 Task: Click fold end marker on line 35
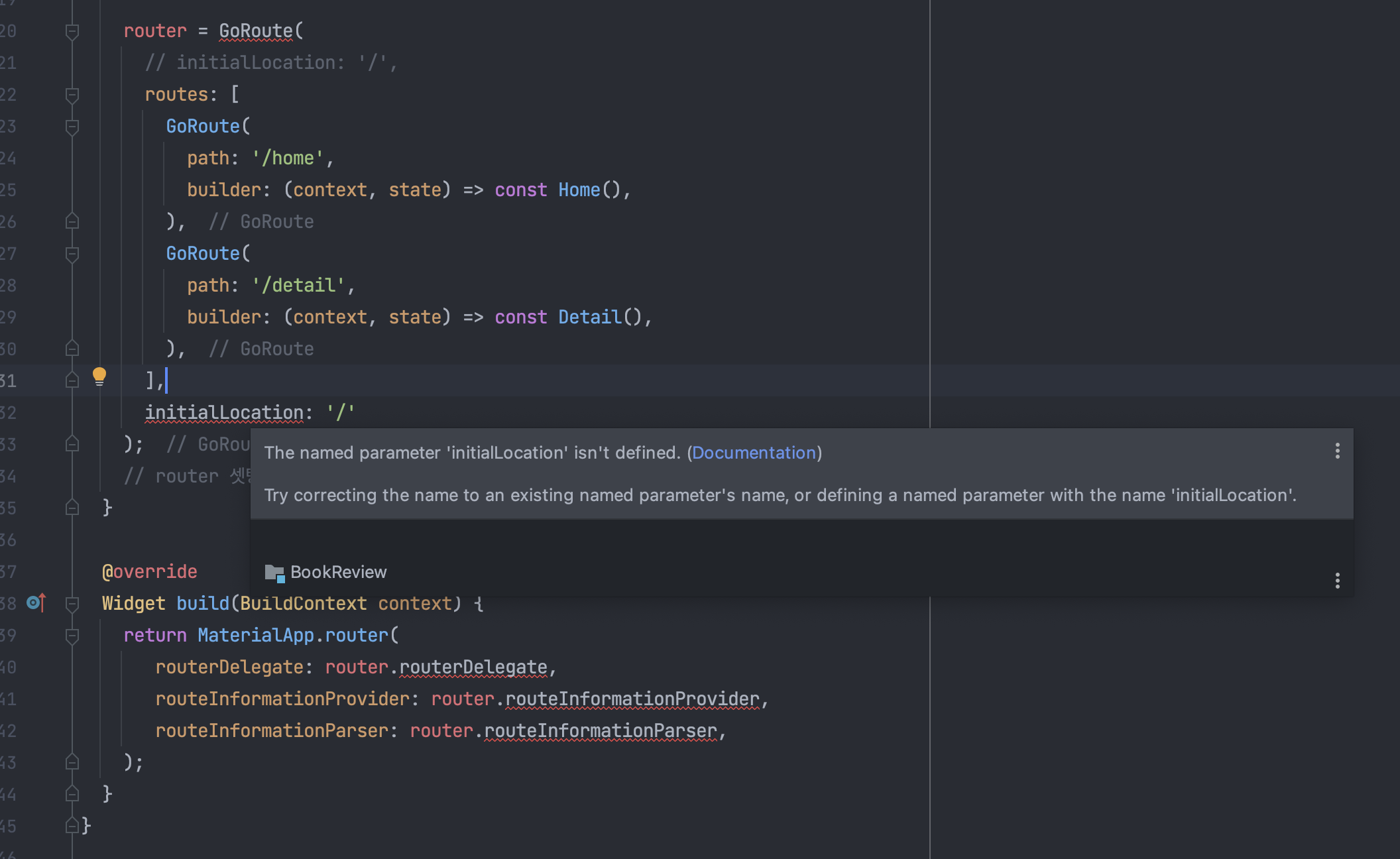(x=72, y=508)
